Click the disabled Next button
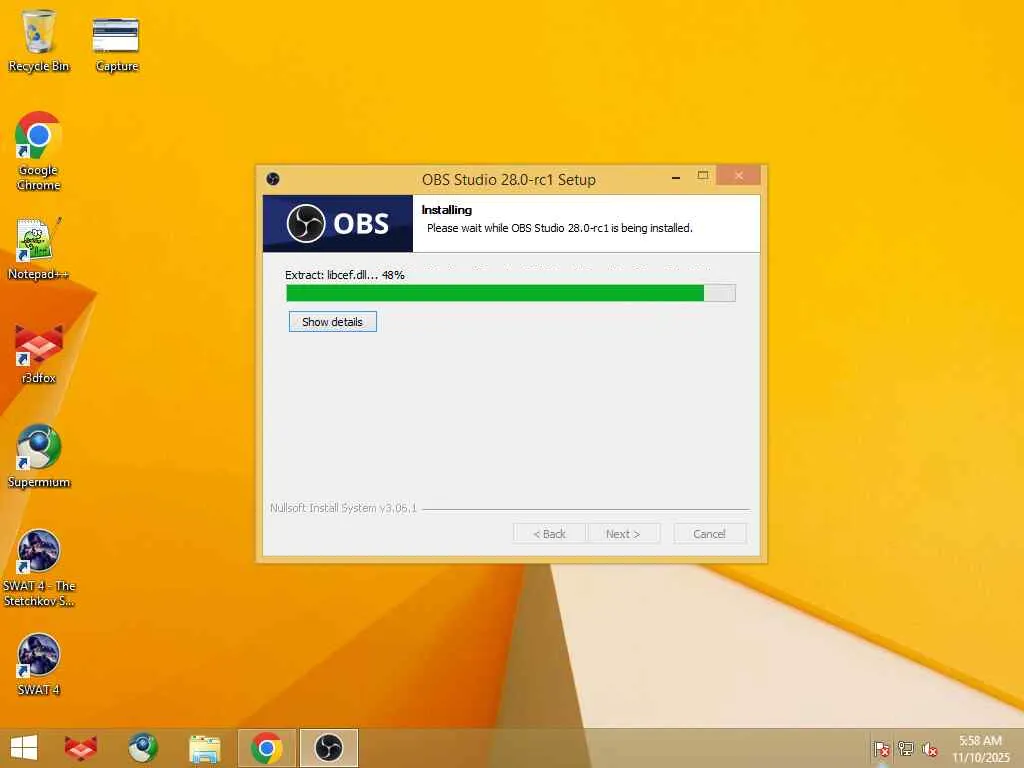Viewport: 1024px width, 768px height. 623,534
